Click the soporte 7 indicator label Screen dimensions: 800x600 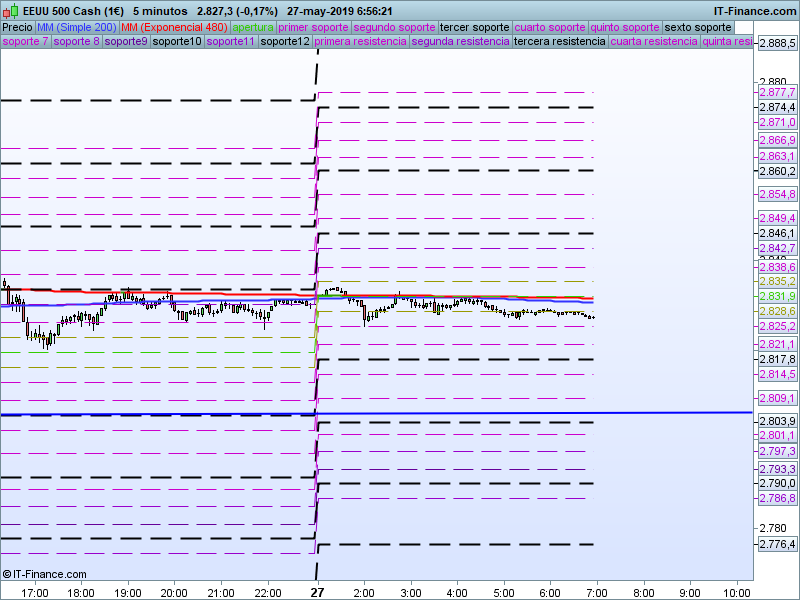point(25,42)
